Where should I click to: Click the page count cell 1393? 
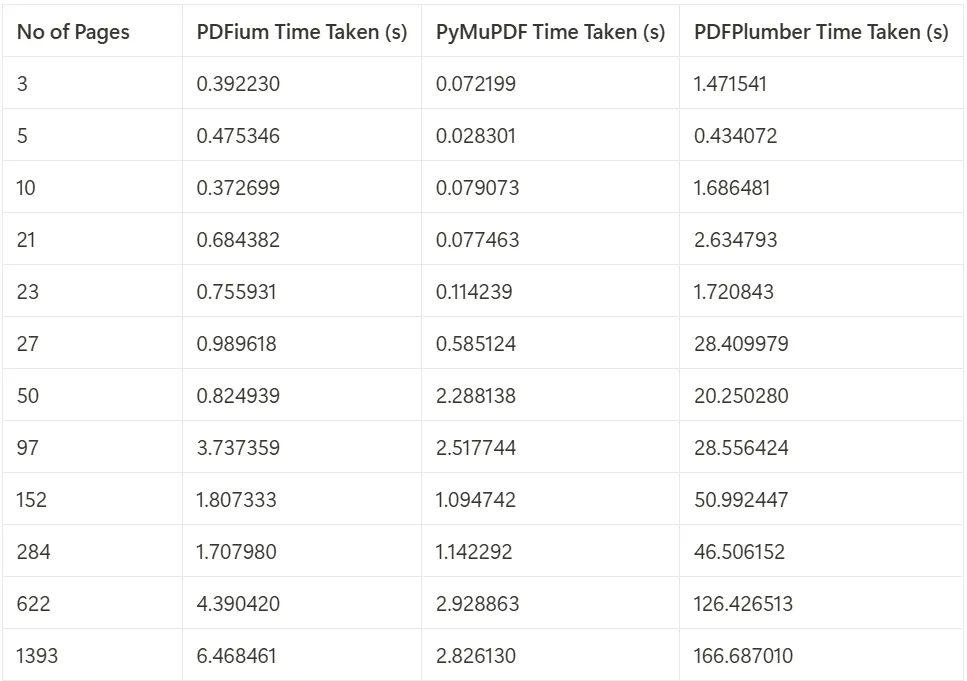pos(37,656)
